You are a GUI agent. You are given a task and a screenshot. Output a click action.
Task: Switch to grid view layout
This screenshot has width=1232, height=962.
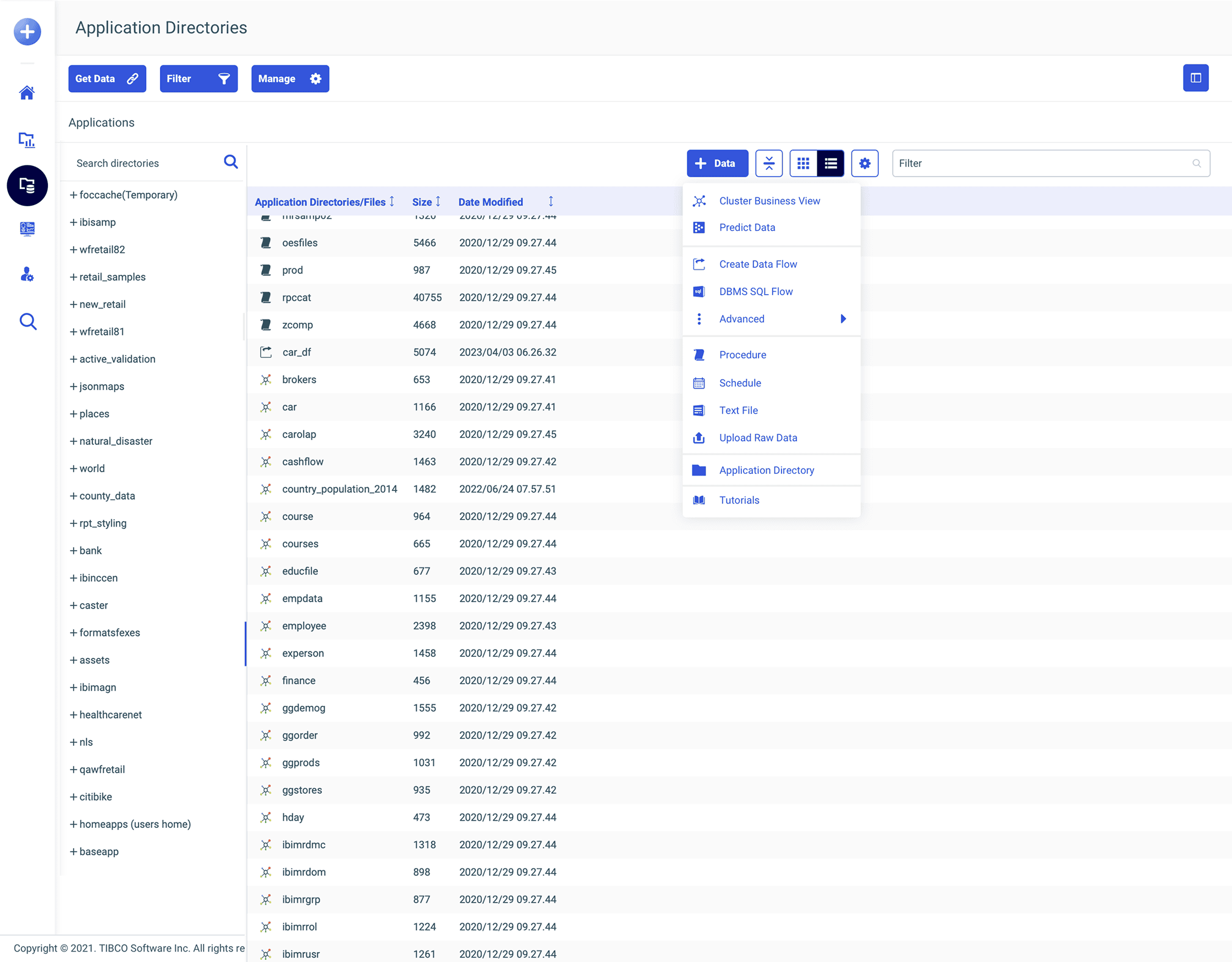pos(804,163)
